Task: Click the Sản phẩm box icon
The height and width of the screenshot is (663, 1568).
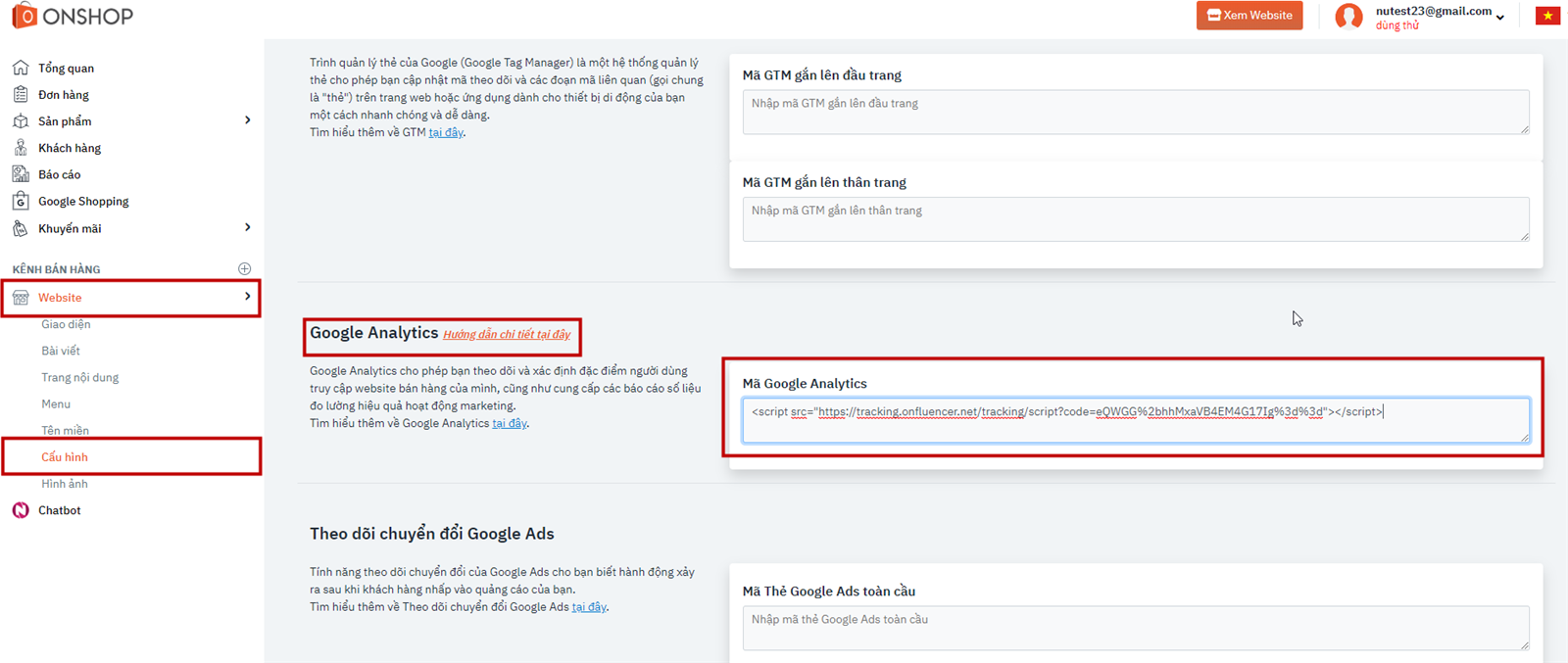Action: [x=21, y=120]
